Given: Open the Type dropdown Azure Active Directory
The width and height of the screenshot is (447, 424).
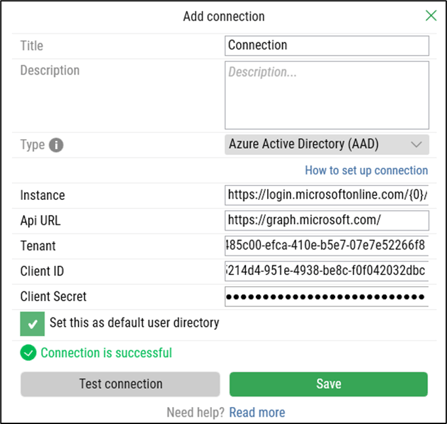Looking at the screenshot, I should [x=327, y=144].
